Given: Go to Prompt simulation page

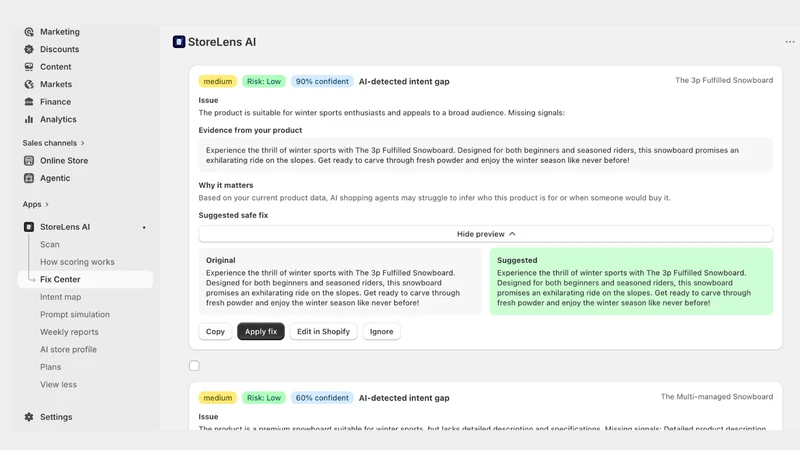Looking at the screenshot, I should click(75, 314).
